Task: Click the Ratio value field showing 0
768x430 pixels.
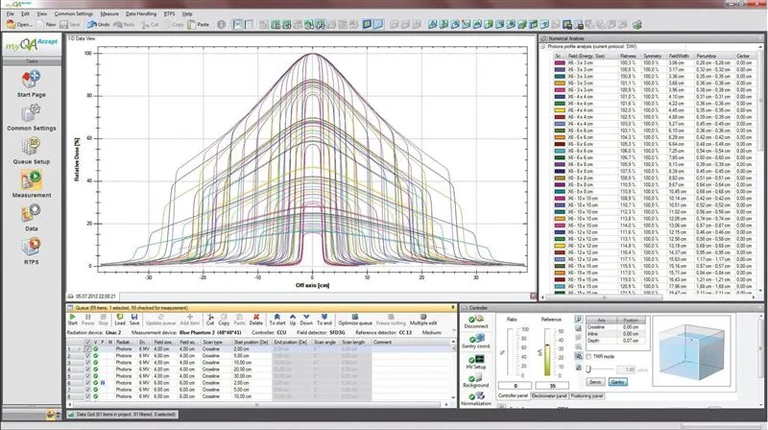Action: pos(515,386)
